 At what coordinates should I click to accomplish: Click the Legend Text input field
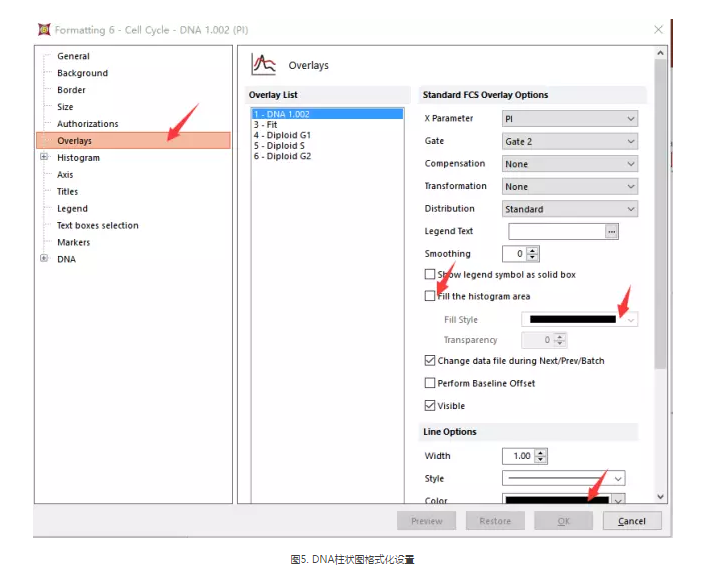click(555, 232)
